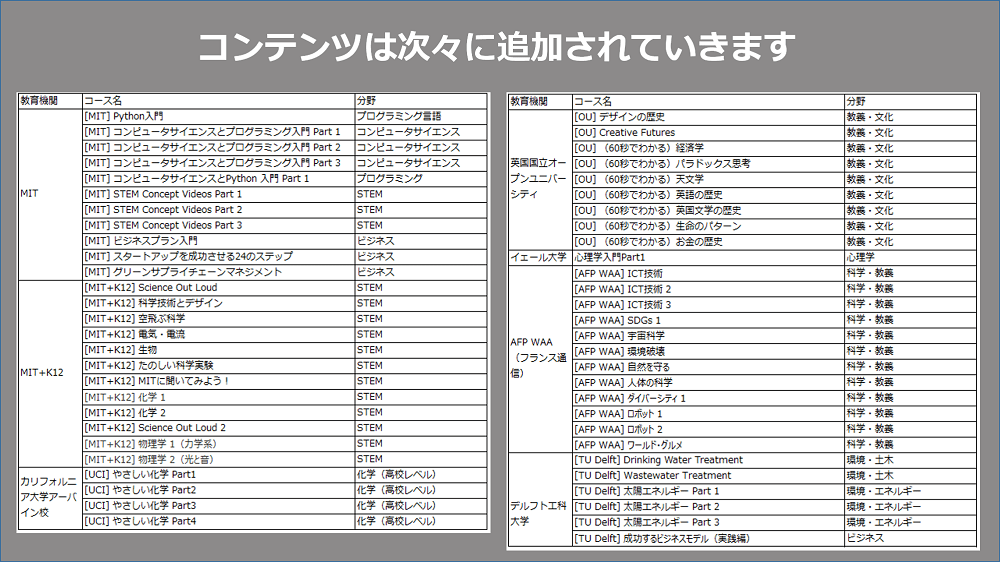The height and width of the screenshot is (562, 1000).
Task: Select AFP WAA（フランス通信） institution cell
Action: 540,359
